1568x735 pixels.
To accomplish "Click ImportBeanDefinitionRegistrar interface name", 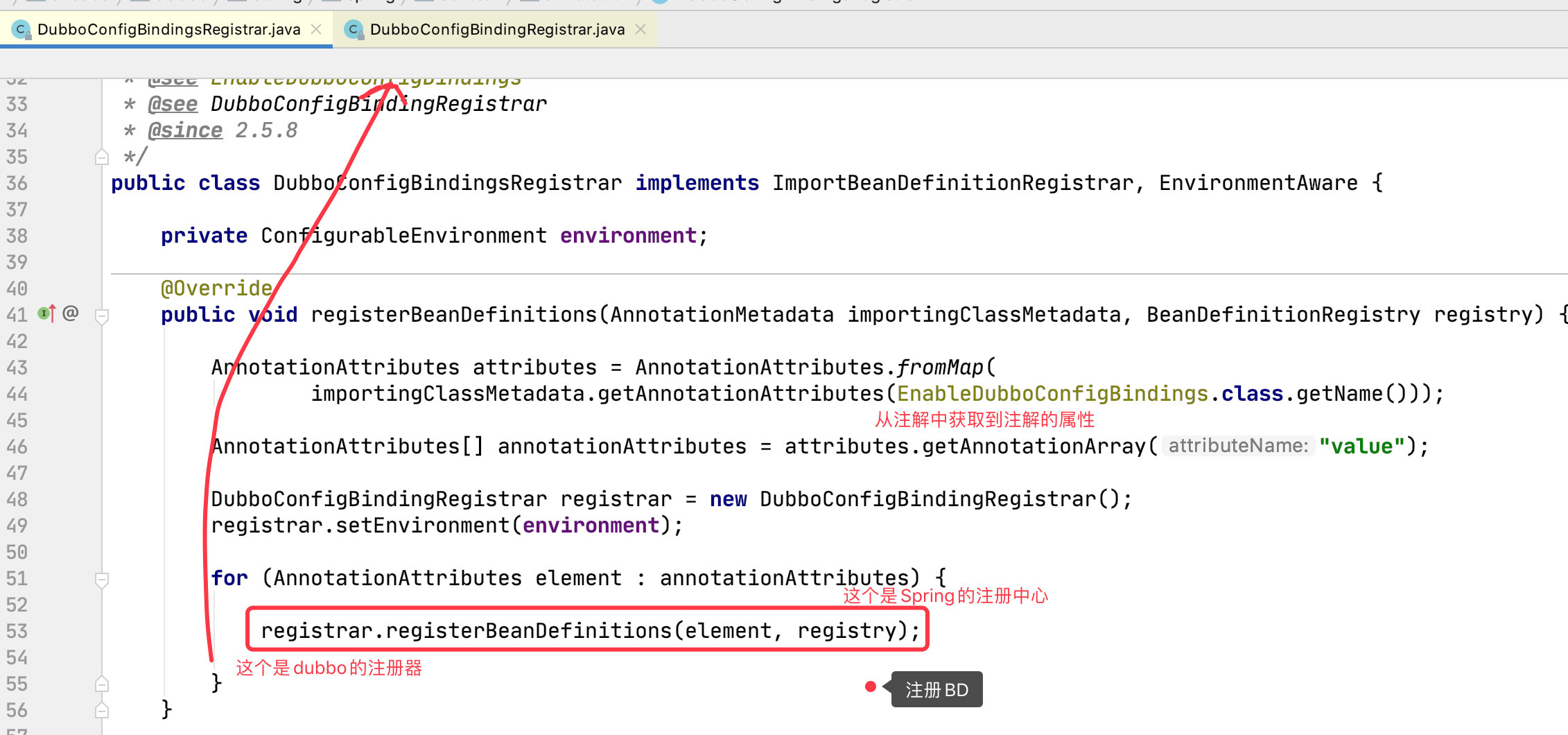I will pyautogui.click(x=953, y=183).
